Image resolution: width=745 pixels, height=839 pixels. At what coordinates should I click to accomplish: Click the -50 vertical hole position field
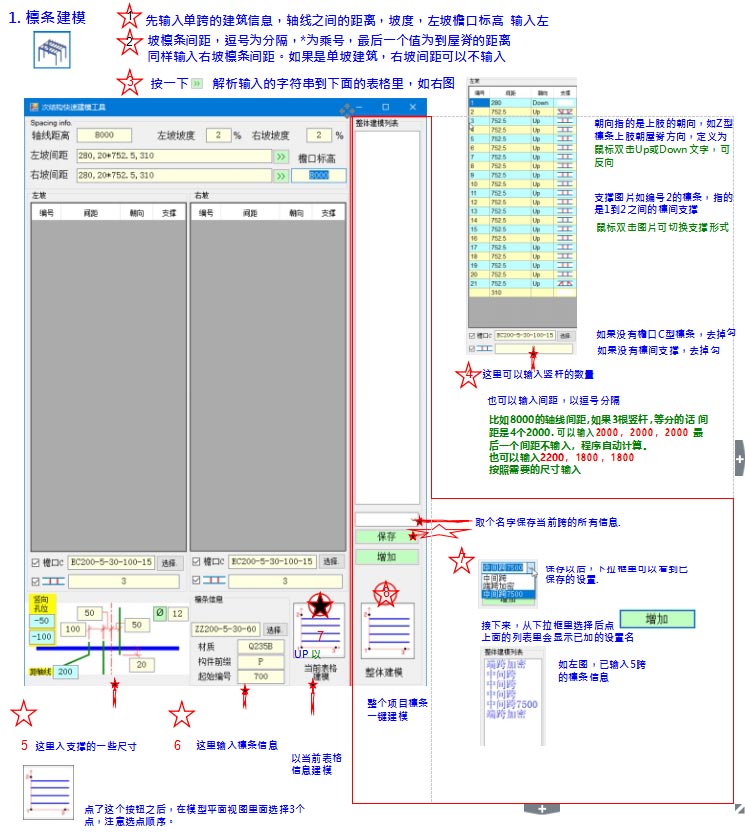coord(42,621)
